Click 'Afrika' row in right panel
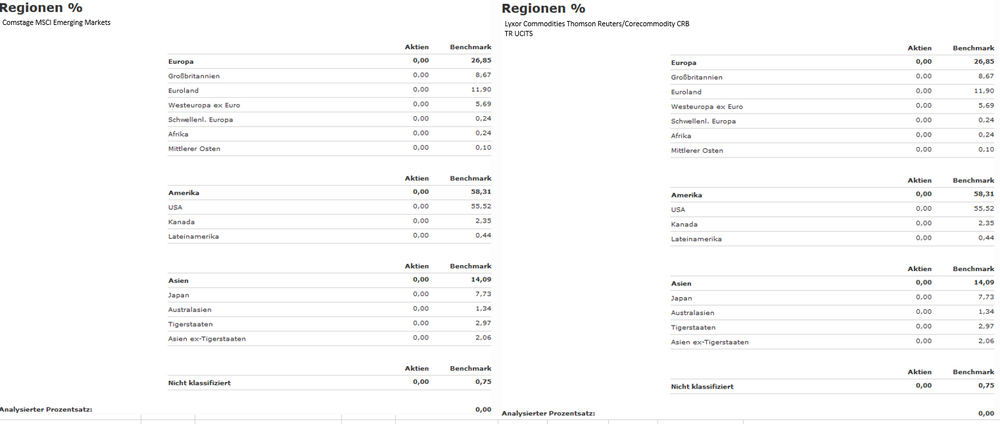 (x=832, y=136)
